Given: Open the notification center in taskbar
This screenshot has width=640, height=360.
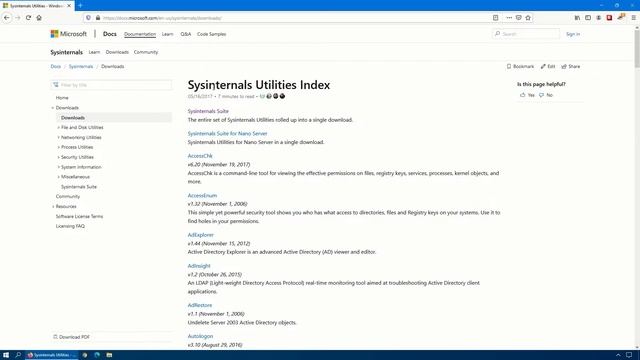Looking at the screenshot, I should click(629, 355).
